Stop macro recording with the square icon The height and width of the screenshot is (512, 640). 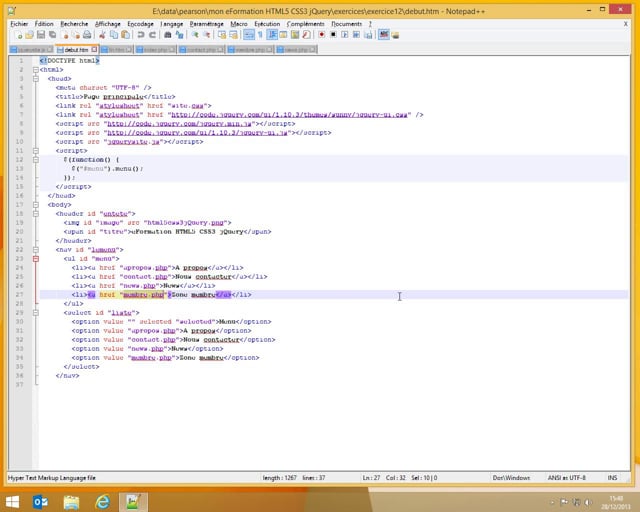coord(333,35)
